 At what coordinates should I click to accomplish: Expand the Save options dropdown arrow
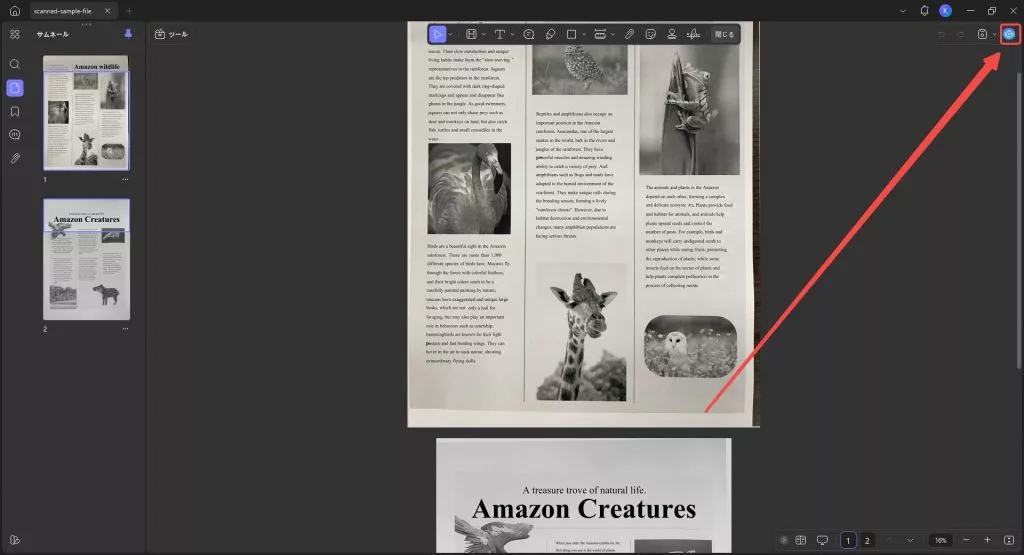(994, 34)
